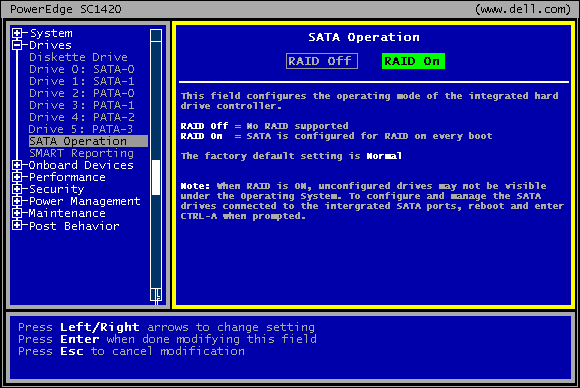Expand the System tree node
Viewport: 580px width, 388px height.
[17, 33]
